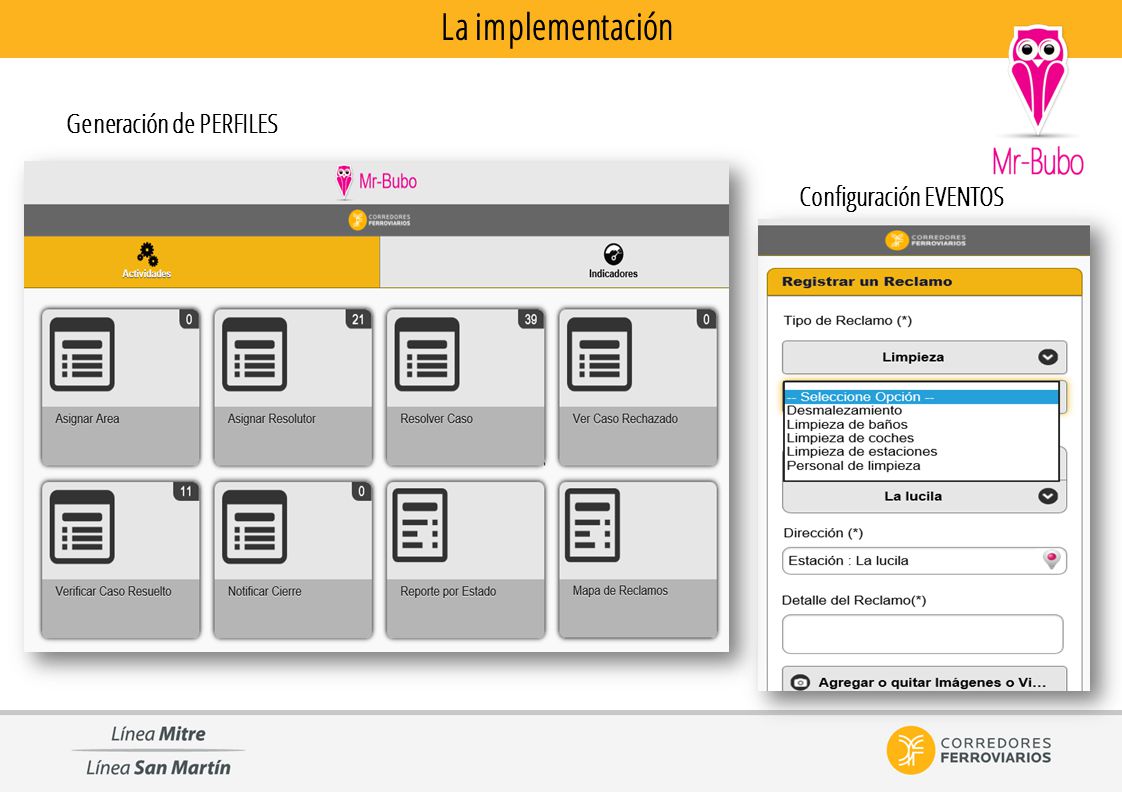
Task: Open the La lucila station dropdown
Action: [924, 496]
